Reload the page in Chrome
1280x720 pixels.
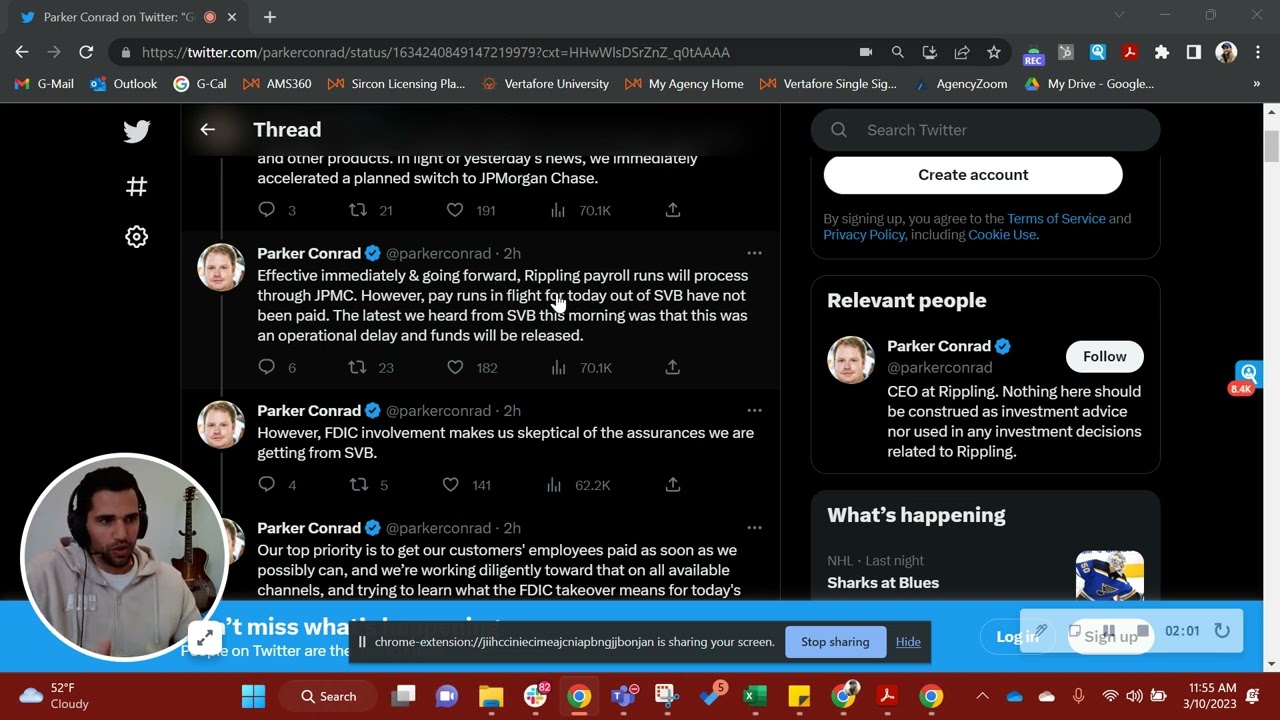pyautogui.click(x=86, y=52)
